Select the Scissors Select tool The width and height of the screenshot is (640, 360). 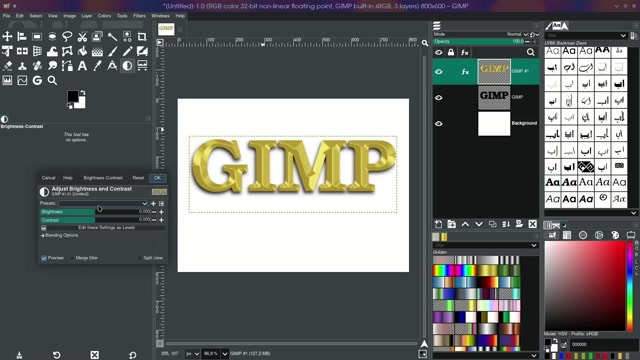82,37
